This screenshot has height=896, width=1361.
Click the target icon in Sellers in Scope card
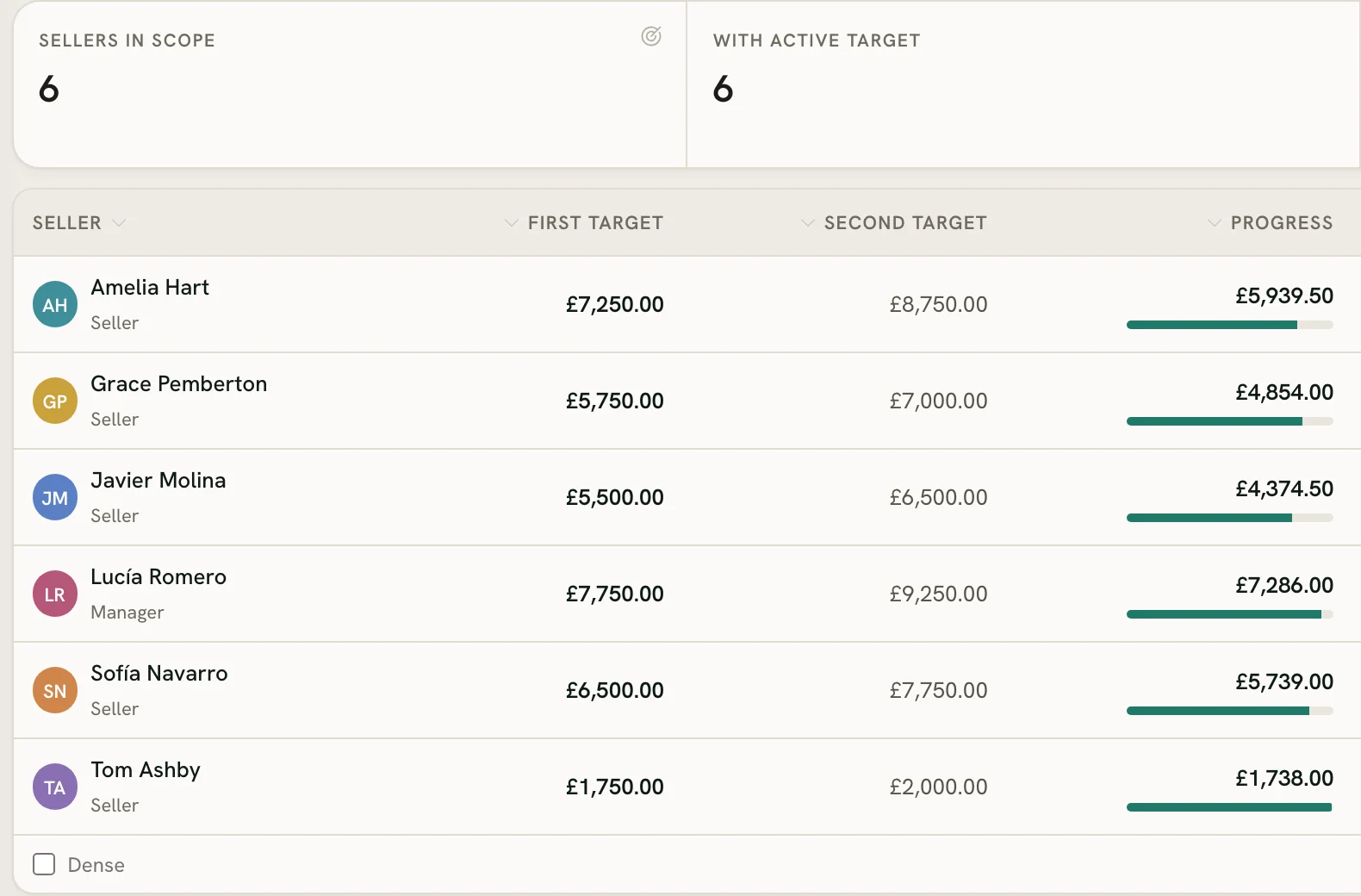click(651, 36)
